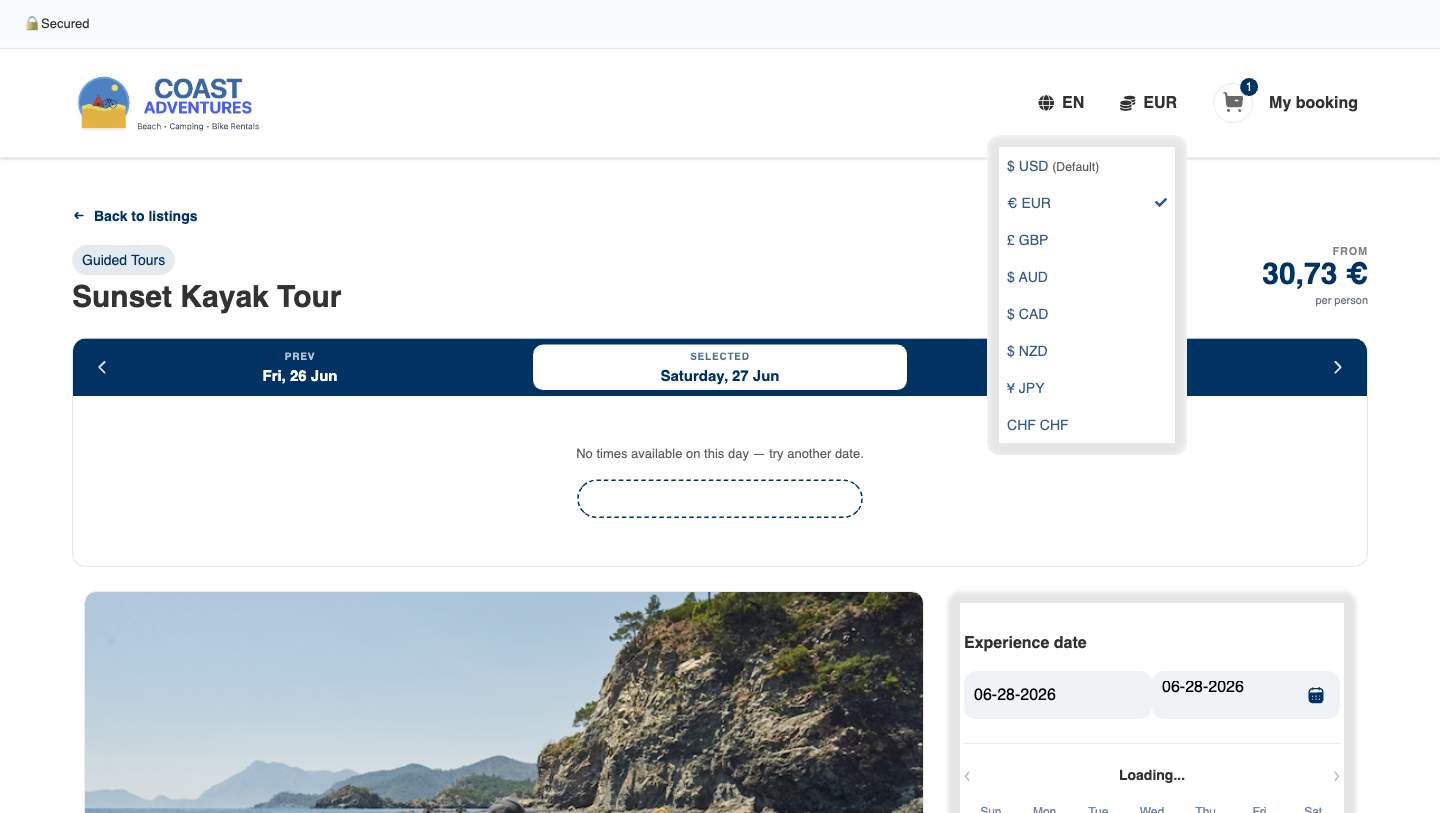Click the previous date arrow in blue bar
The width and height of the screenshot is (1440, 813).
click(102, 367)
